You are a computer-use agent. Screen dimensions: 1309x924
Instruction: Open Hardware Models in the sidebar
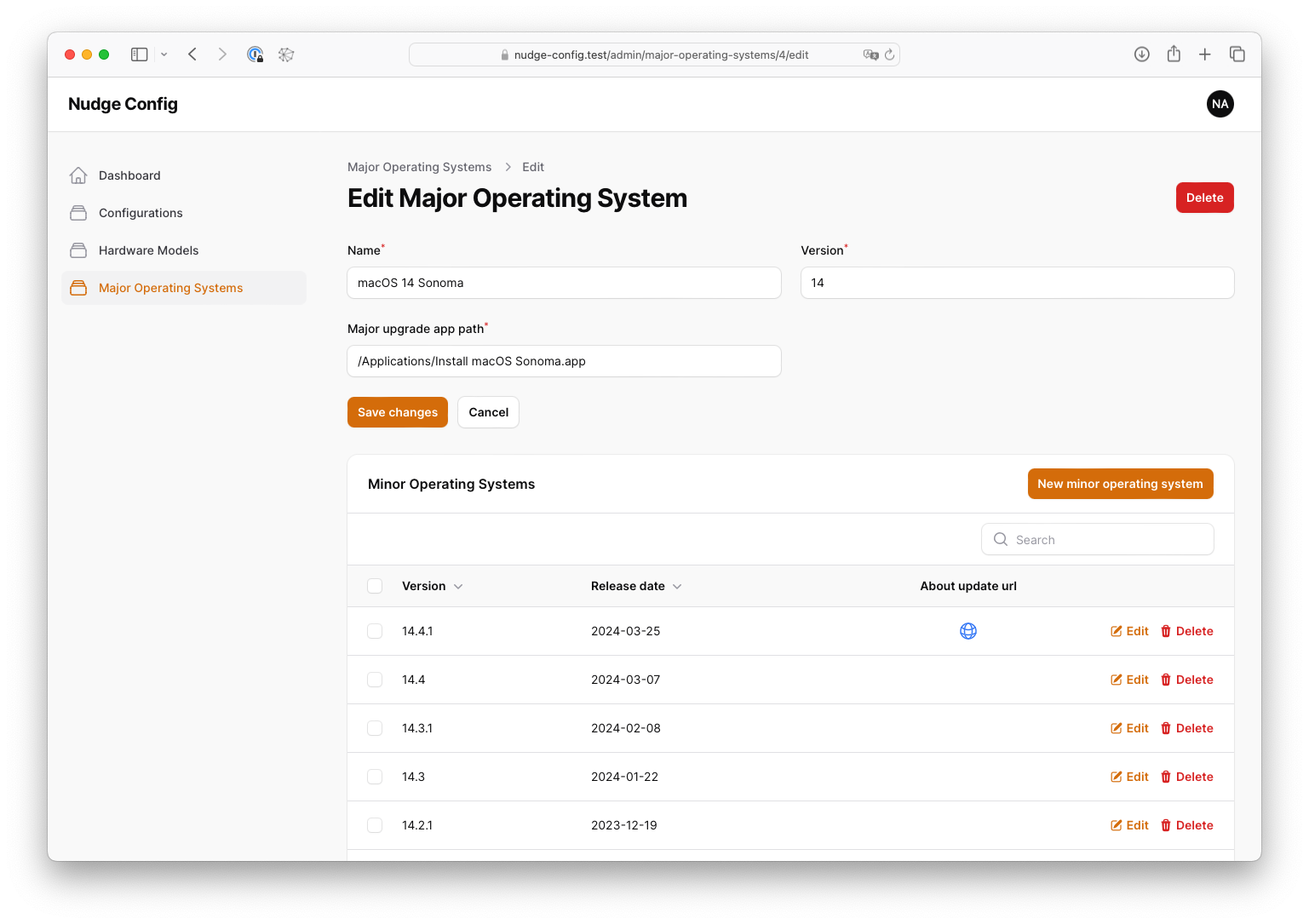pos(148,250)
